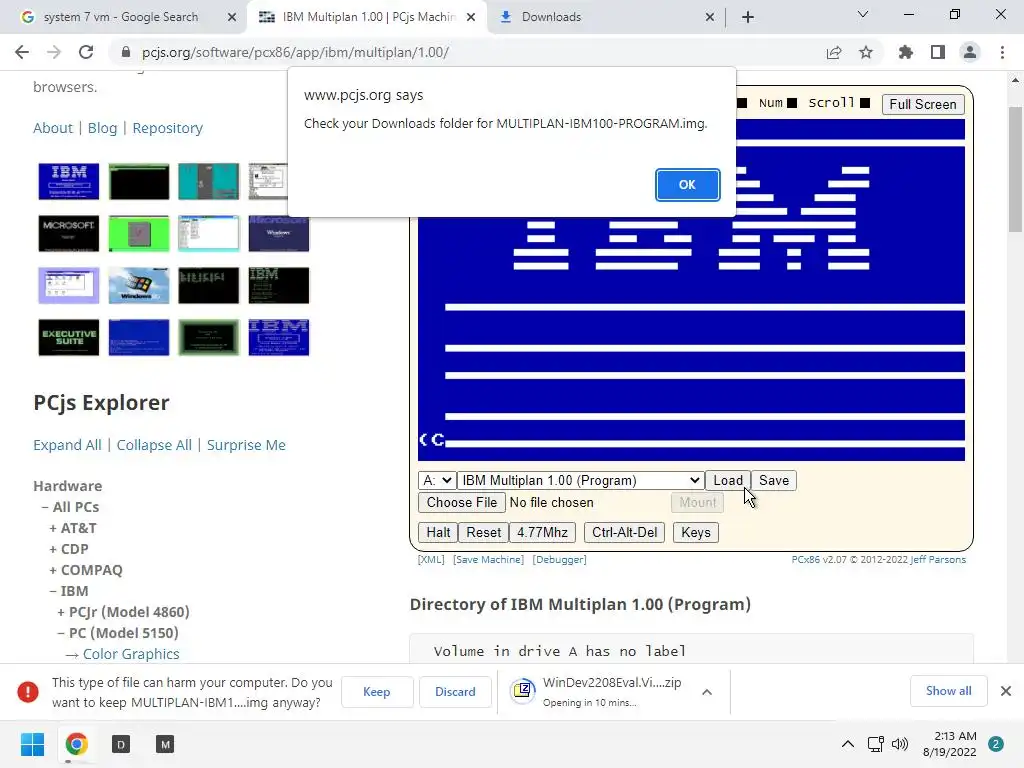Bookmark this page with the star icon
This screenshot has width=1024, height=768.
[x=866, y=52]
